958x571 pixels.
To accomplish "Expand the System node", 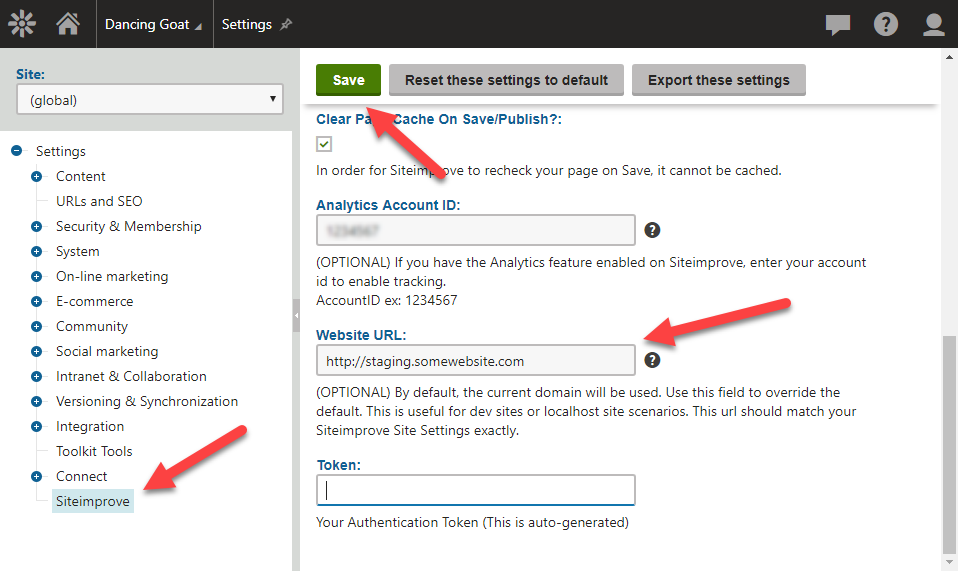I will [37, 252].
